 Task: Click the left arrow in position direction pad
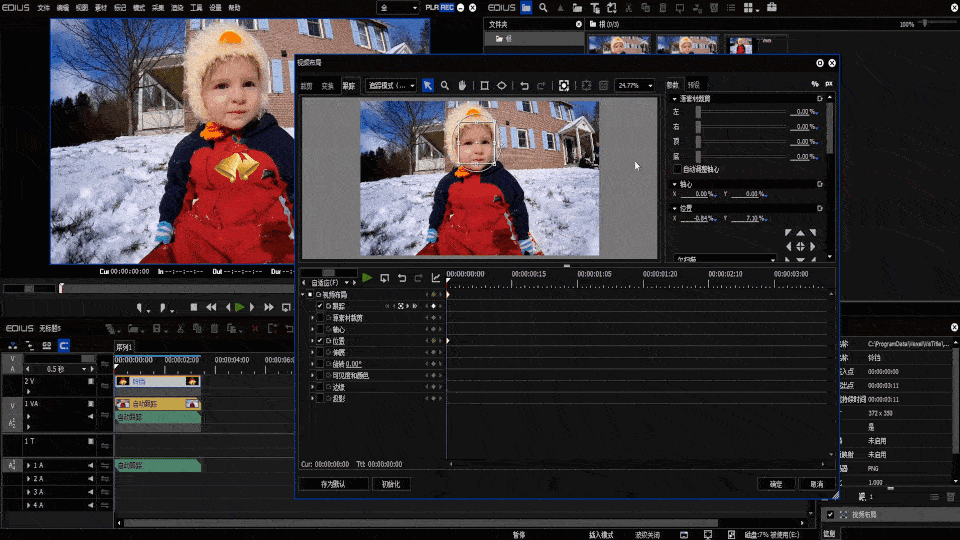(x=789, y=246)
